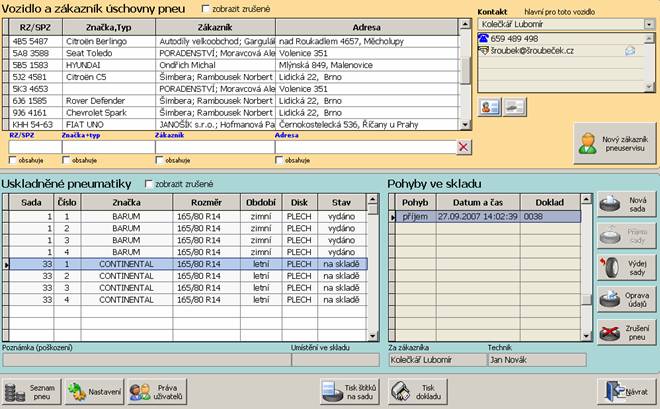Check 'obsahuje' under RZ/SPZ filter
Screen dimensions: 660x409
(12, 160)
